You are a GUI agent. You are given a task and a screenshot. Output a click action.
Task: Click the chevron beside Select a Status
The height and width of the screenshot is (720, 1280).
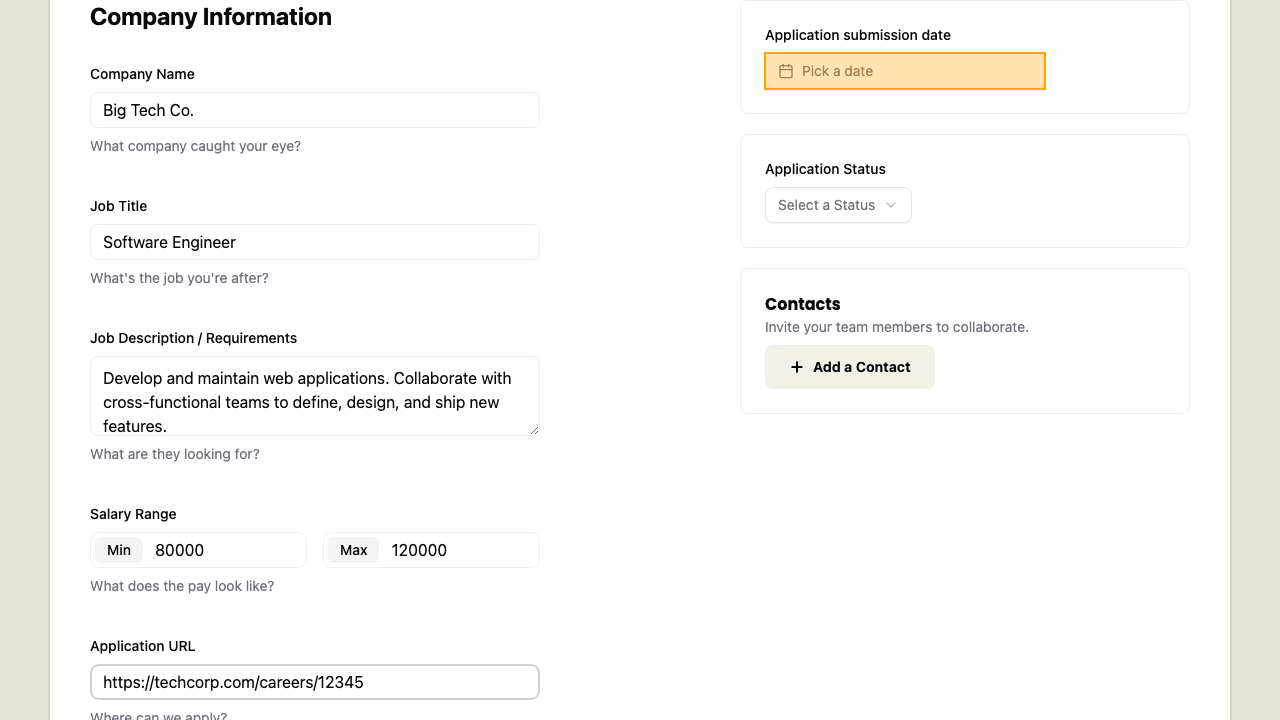[x=891, y=205]
